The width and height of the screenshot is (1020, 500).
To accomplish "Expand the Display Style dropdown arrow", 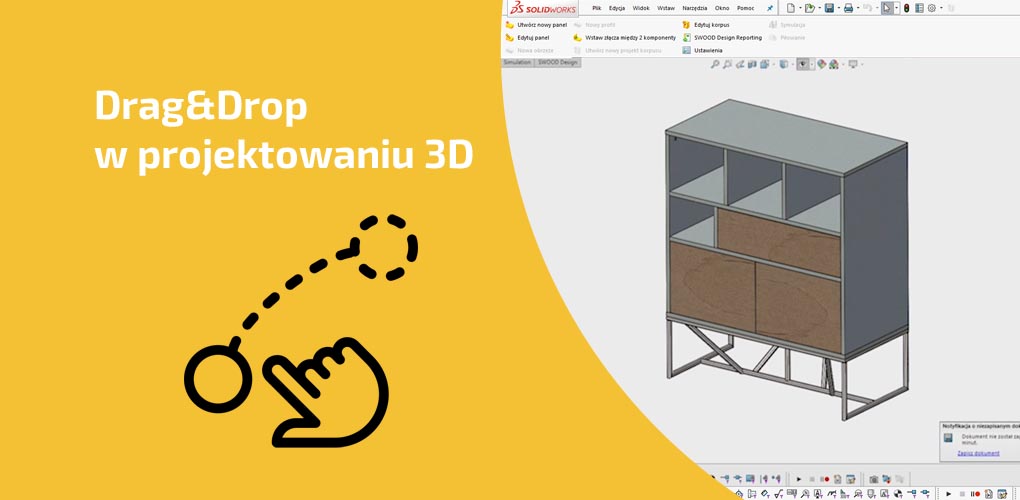I will [x=793, y=64].
